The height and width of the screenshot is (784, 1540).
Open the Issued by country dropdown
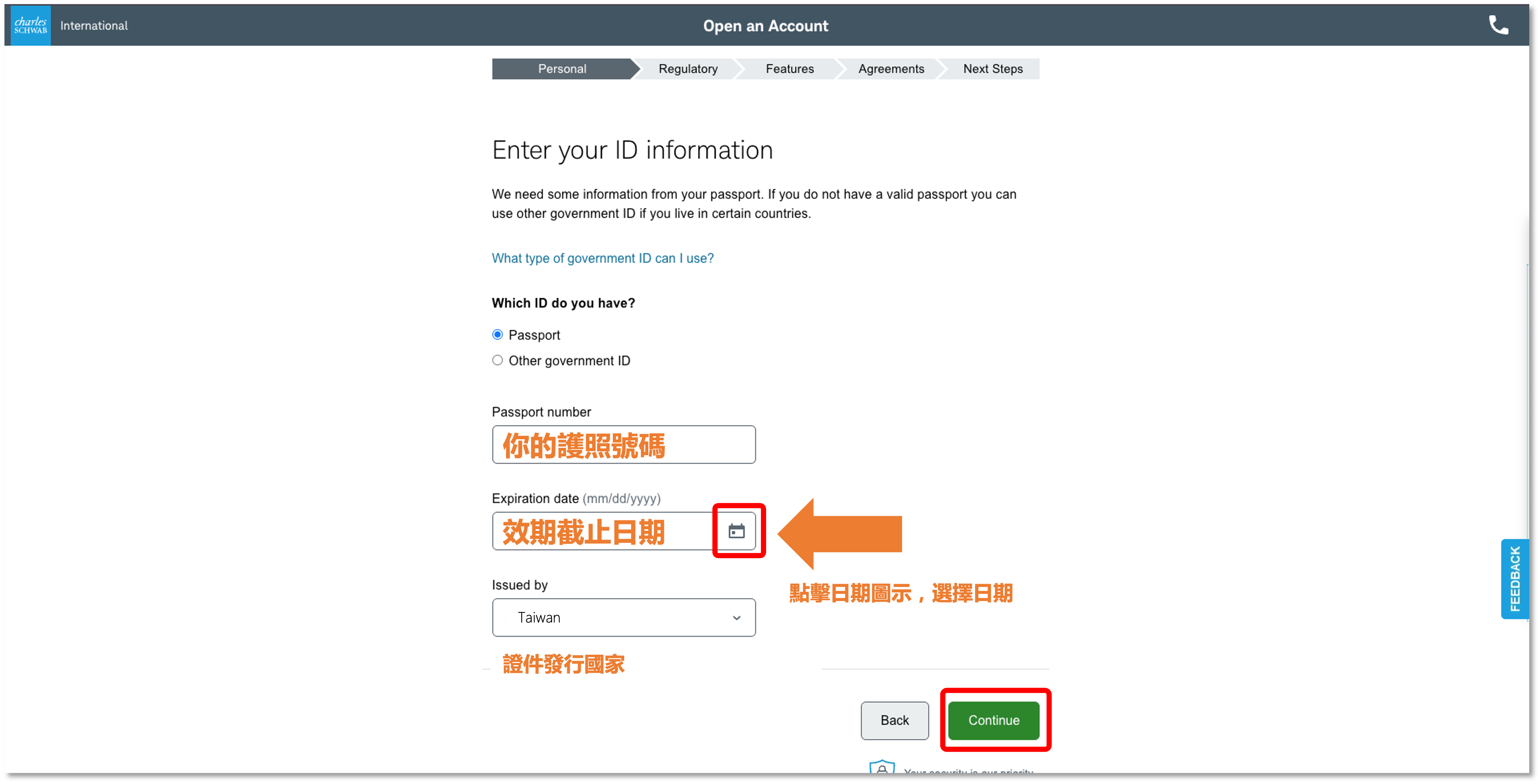point(623,617)
